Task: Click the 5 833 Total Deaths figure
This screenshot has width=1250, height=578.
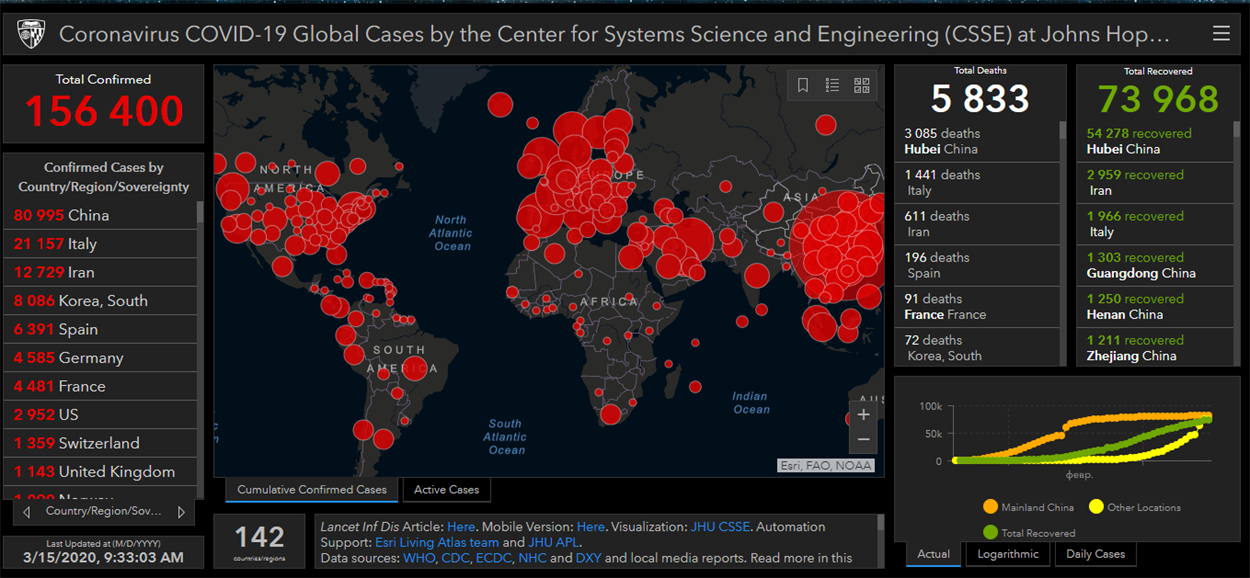Action: [x=980, y=99]
